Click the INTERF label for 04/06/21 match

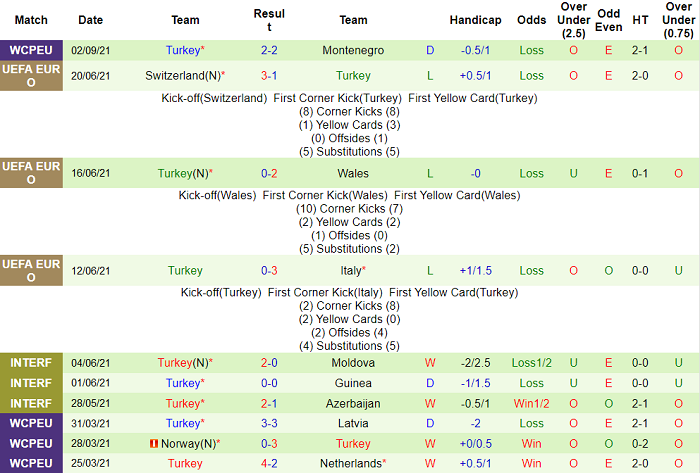coord(31,363)
